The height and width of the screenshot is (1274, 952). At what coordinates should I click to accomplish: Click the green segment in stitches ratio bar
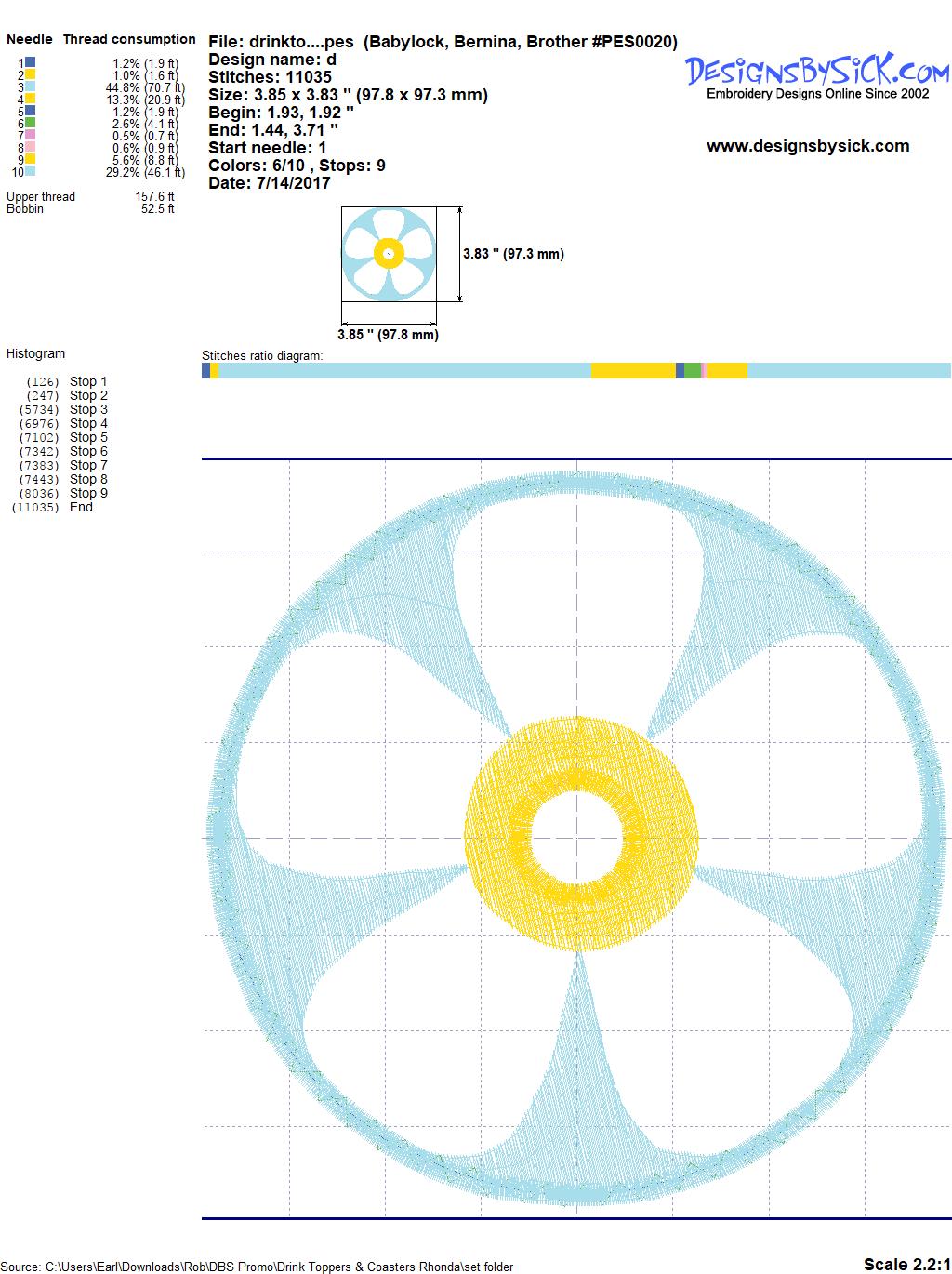(x=693, y=371)
